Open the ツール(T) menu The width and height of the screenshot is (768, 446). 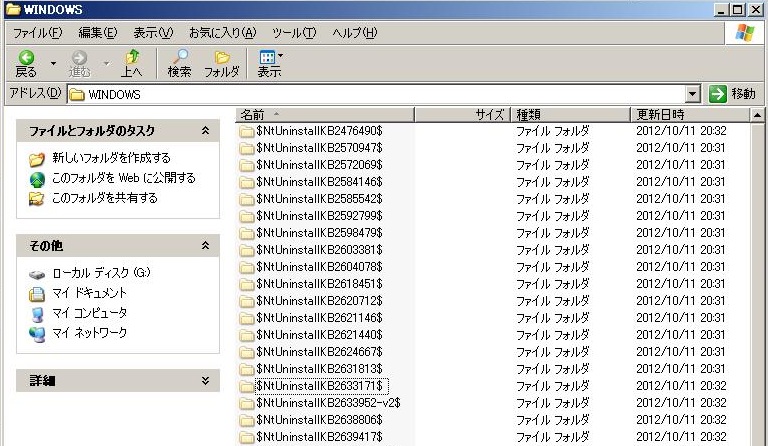294,33
